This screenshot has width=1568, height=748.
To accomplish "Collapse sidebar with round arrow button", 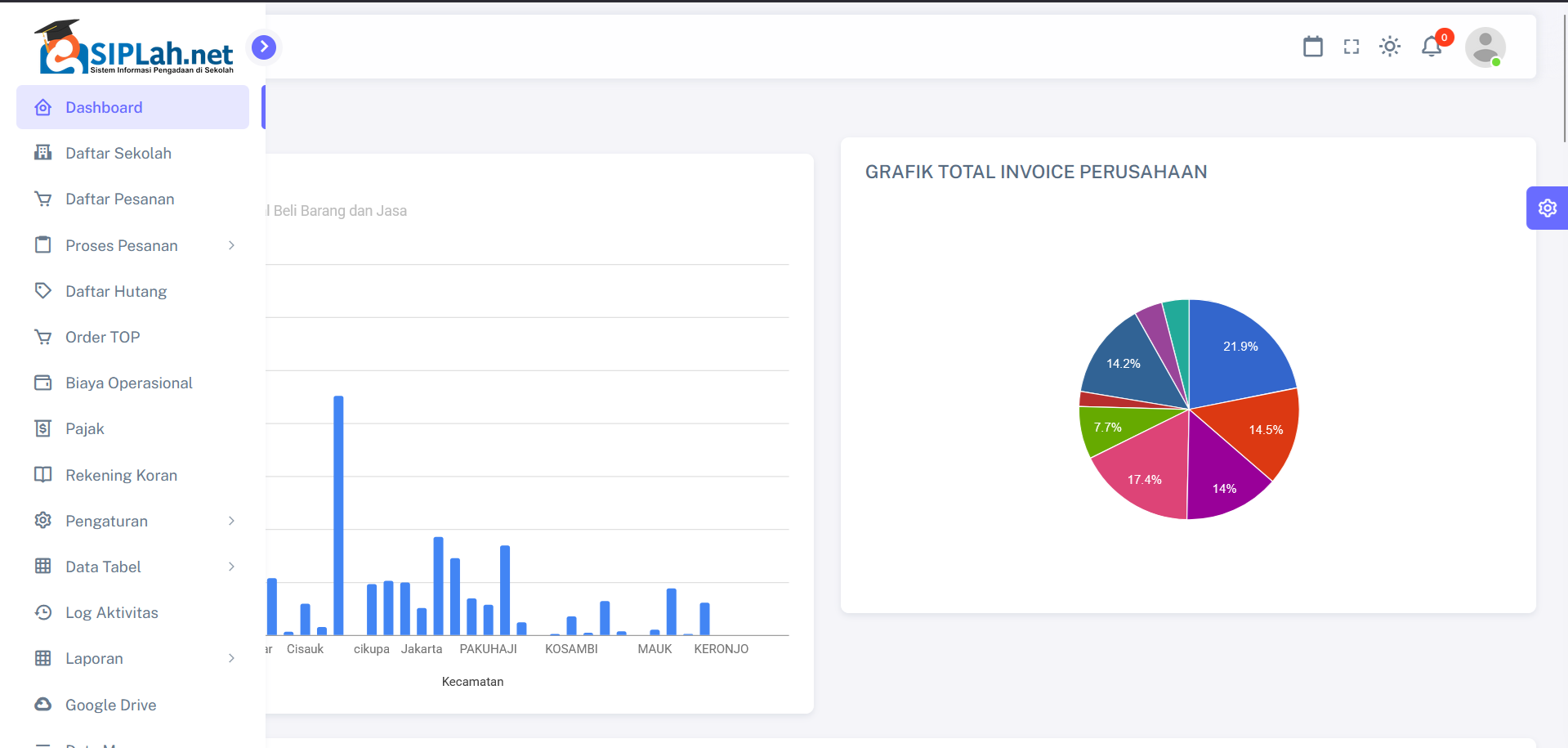I will [263, 47].
